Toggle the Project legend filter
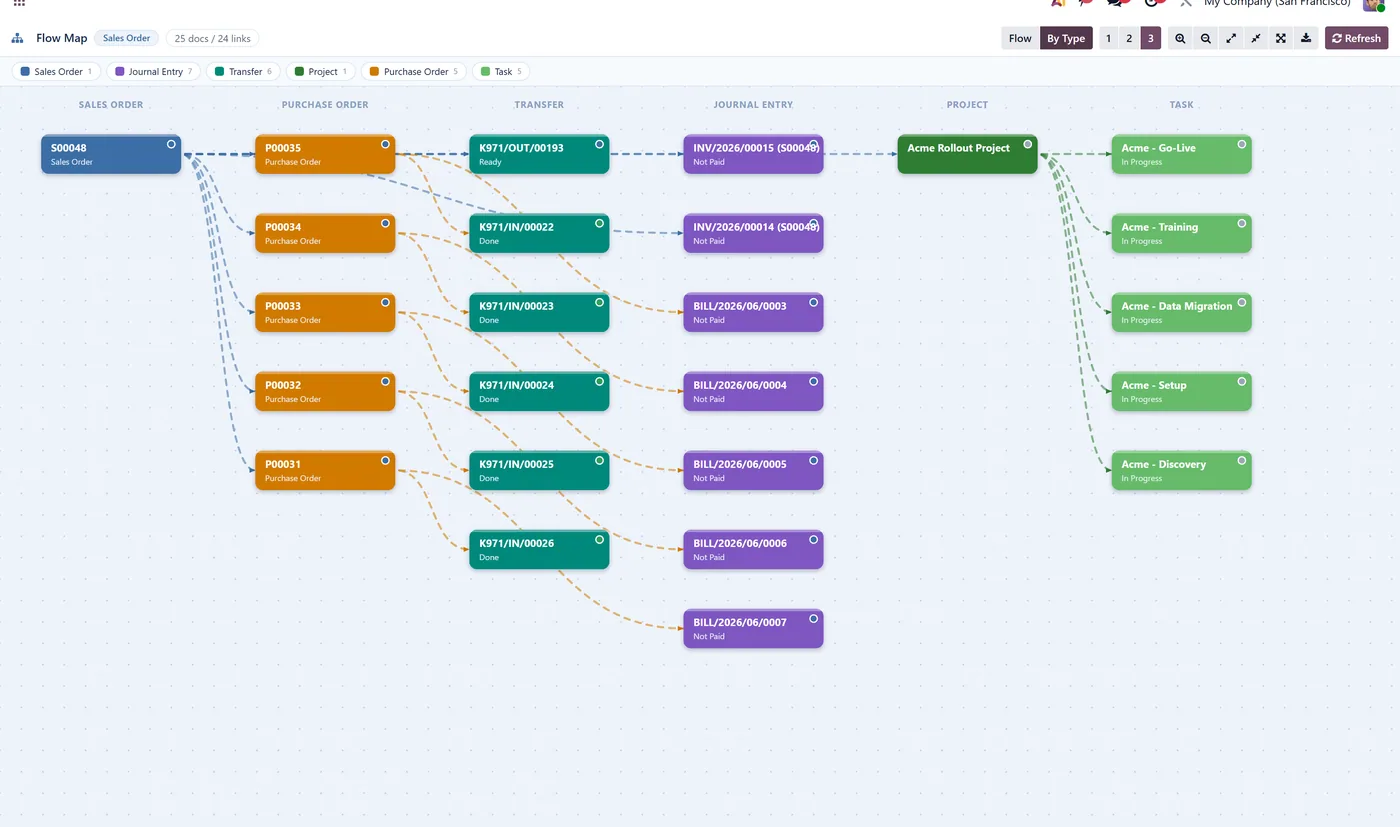Image resolution: width=1400 pixels, height=827 pixels. point(321,71)
